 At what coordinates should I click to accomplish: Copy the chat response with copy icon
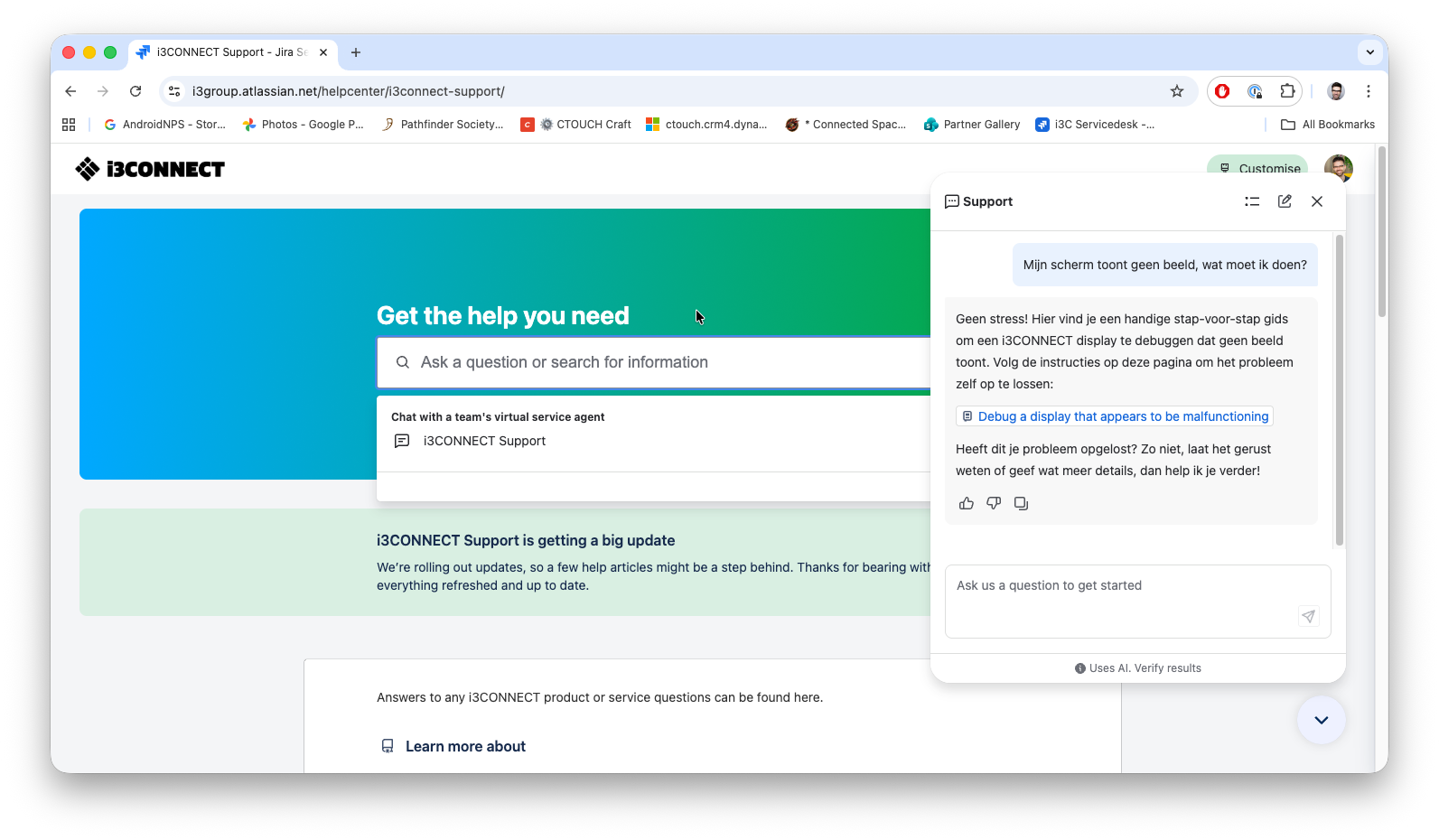click(1021, 503)
